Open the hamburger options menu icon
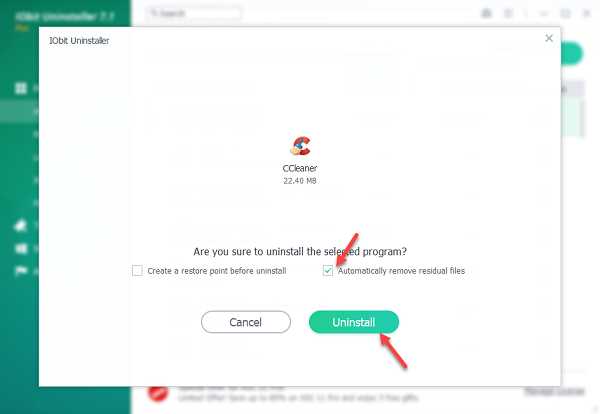 pos(508,13)
